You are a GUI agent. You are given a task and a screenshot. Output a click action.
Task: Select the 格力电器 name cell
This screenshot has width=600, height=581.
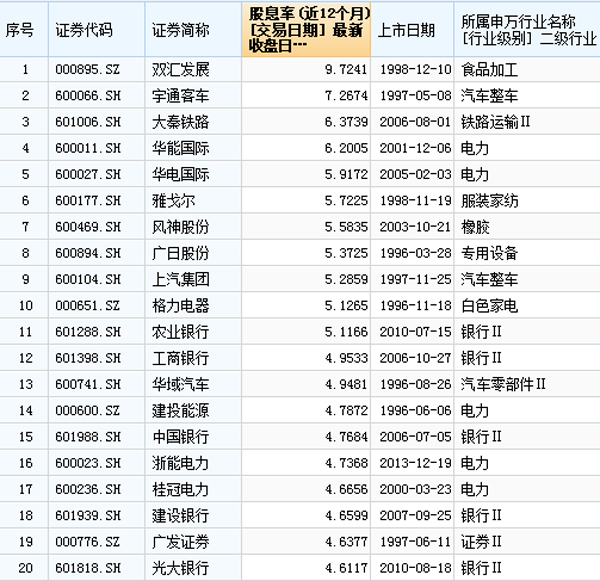coord(180,305)
